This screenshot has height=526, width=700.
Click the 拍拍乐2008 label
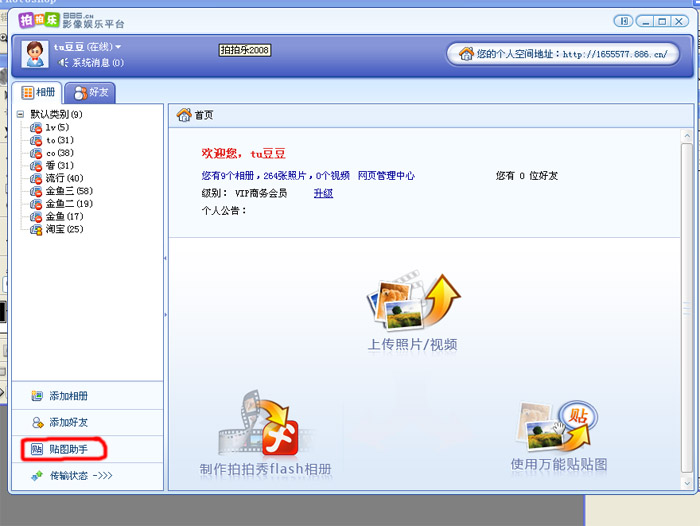(245, 50)
